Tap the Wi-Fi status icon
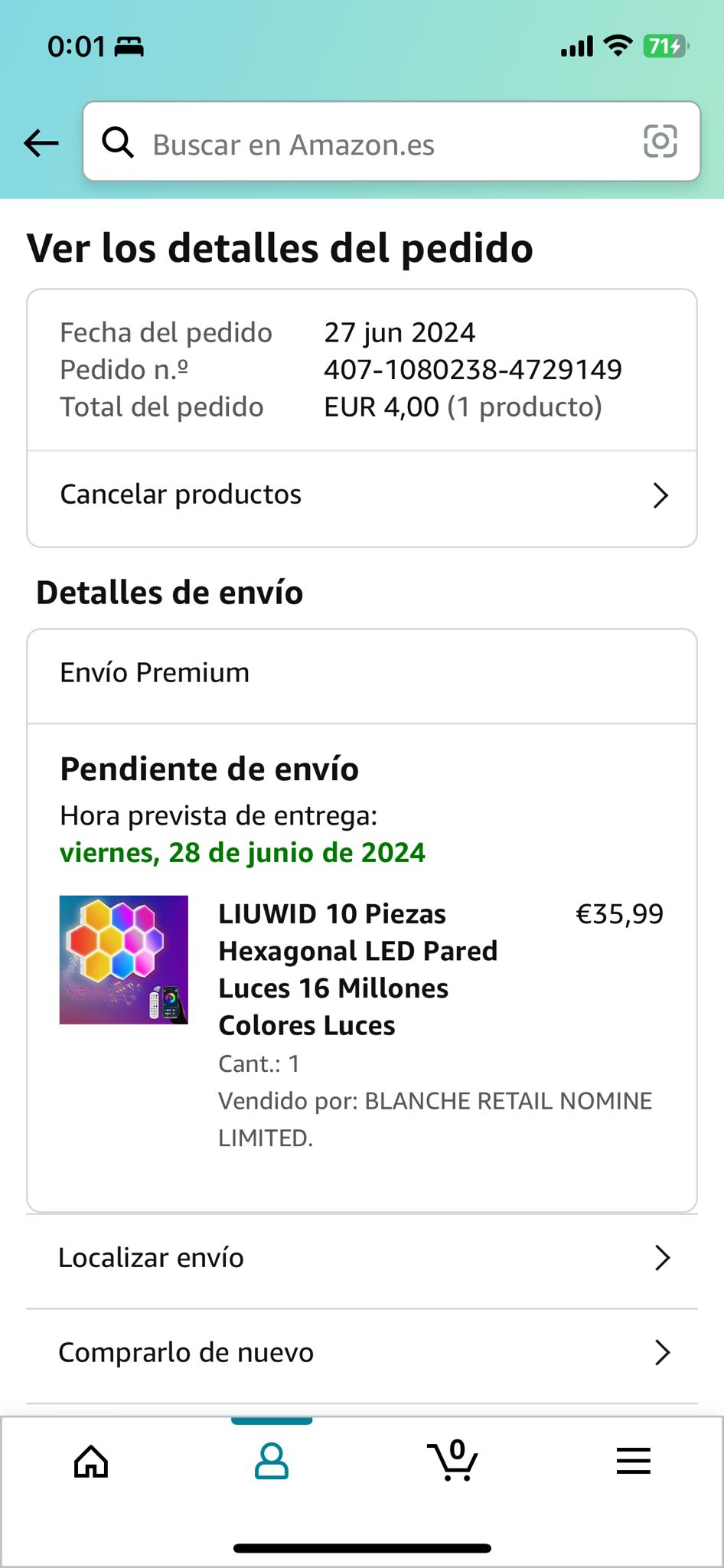This screenshot has height=1568, width=724. pyautogui.click(x=618, y=46)
